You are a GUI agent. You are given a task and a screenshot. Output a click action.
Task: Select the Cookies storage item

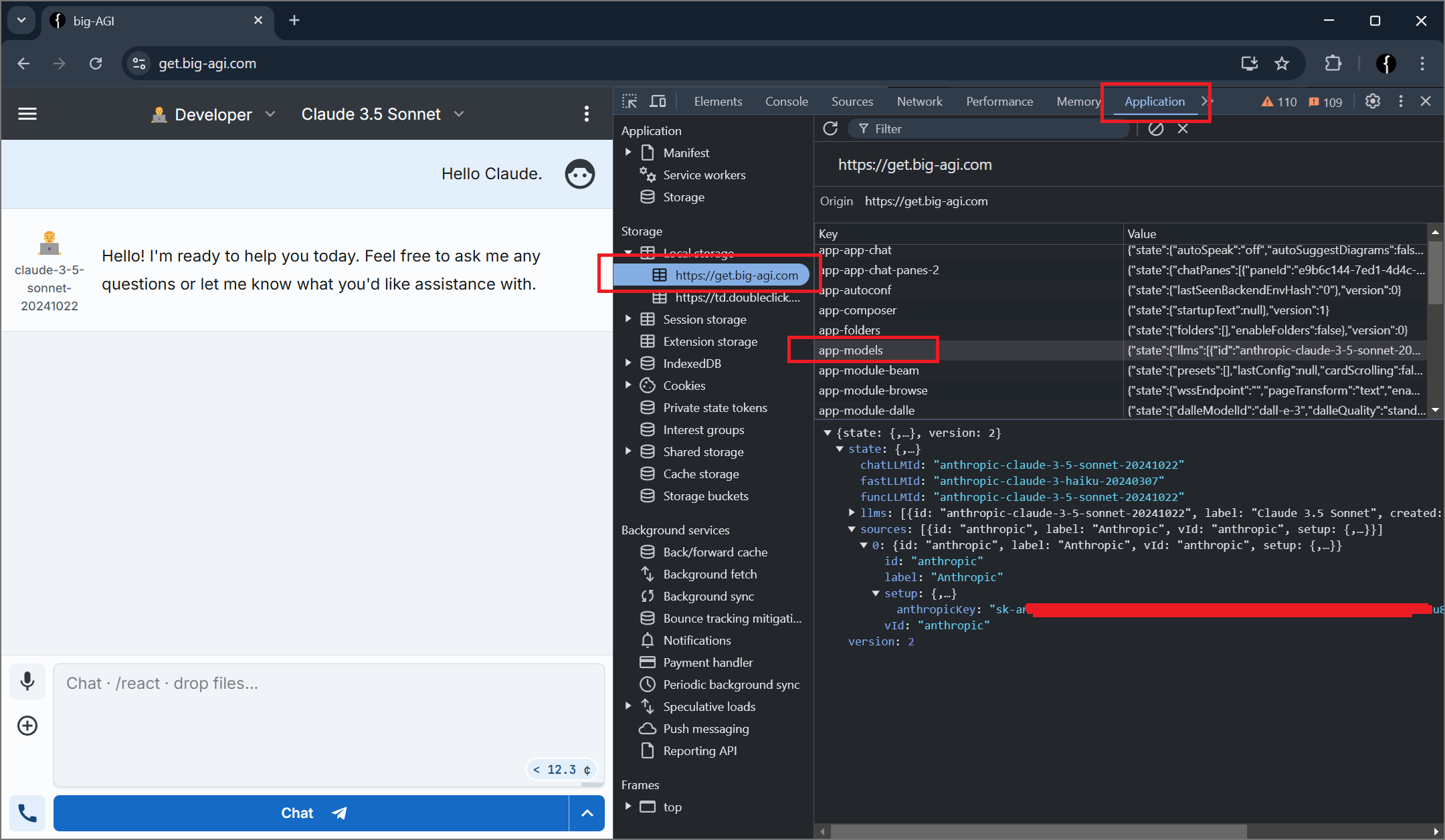[x=684, y=385]
